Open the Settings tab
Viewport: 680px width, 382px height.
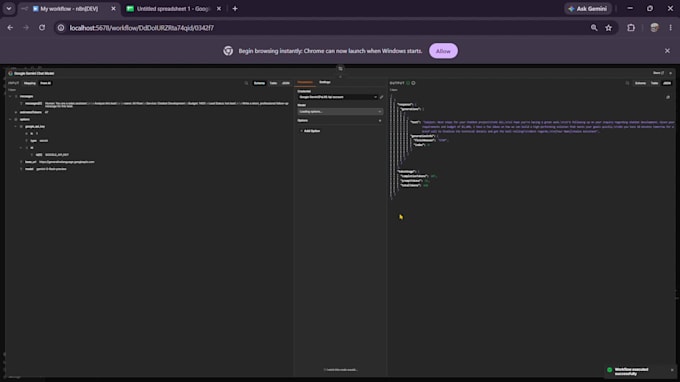(x=324, y=82)
